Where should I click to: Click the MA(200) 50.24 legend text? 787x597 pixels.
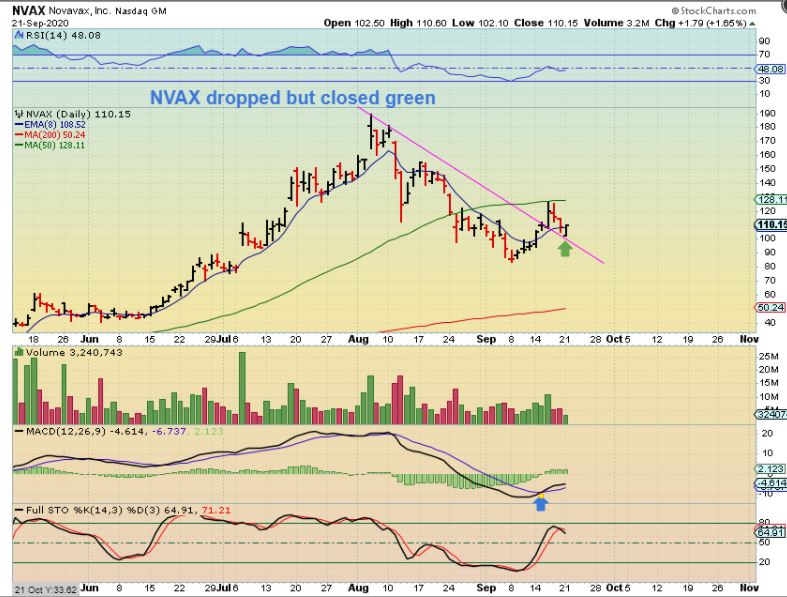click(x=55, y=135)
